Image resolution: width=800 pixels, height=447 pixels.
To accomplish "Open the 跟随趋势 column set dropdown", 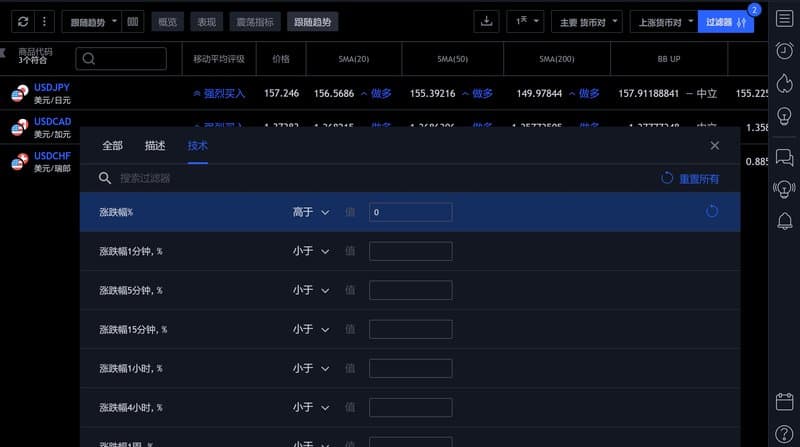I will click(92, 22).
